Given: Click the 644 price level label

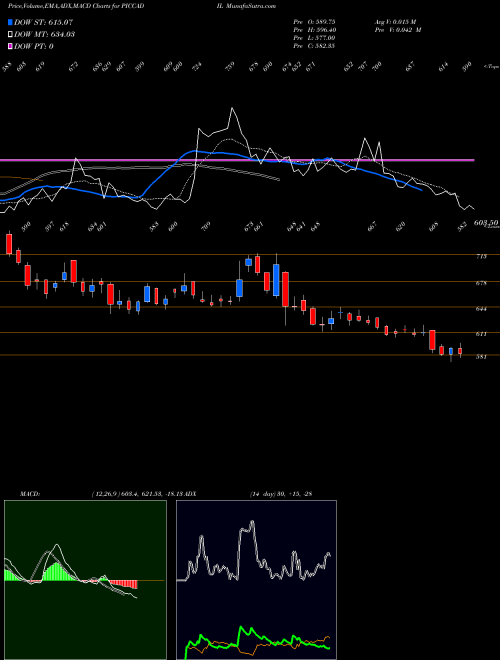Looking at the screenshot, I should (481, 309).
